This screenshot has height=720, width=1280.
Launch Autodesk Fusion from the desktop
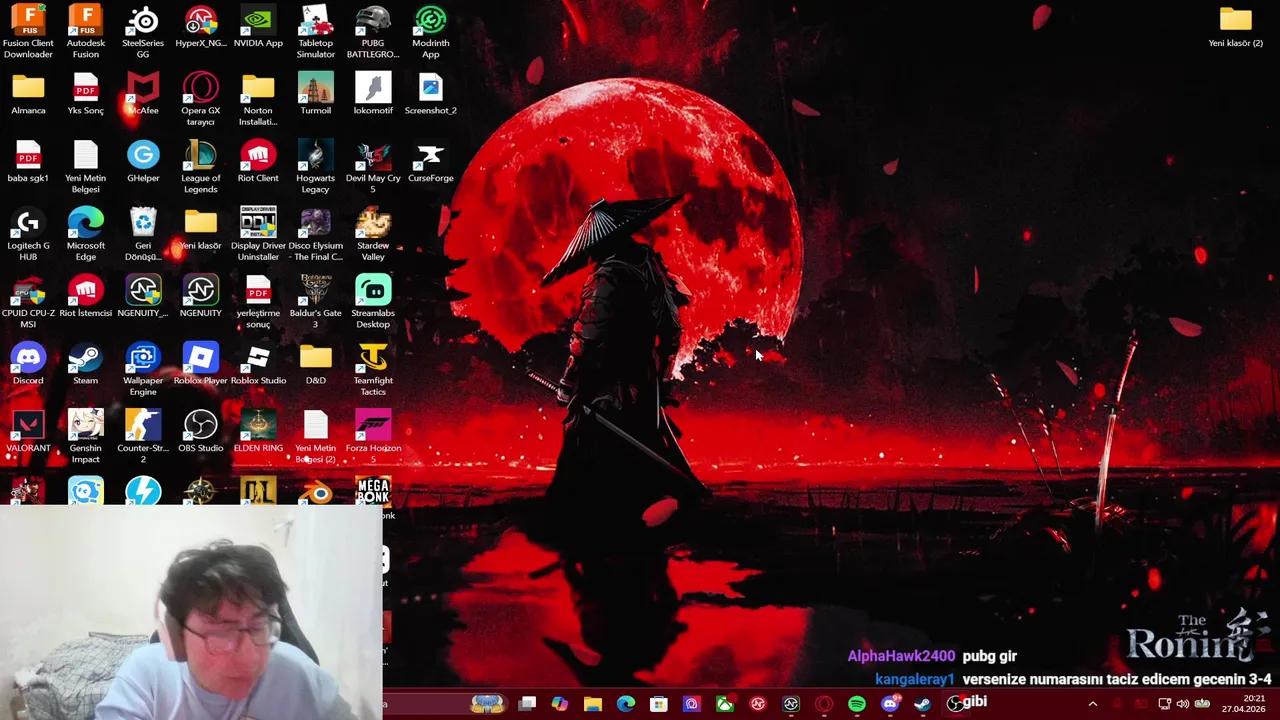pos(86,32)
